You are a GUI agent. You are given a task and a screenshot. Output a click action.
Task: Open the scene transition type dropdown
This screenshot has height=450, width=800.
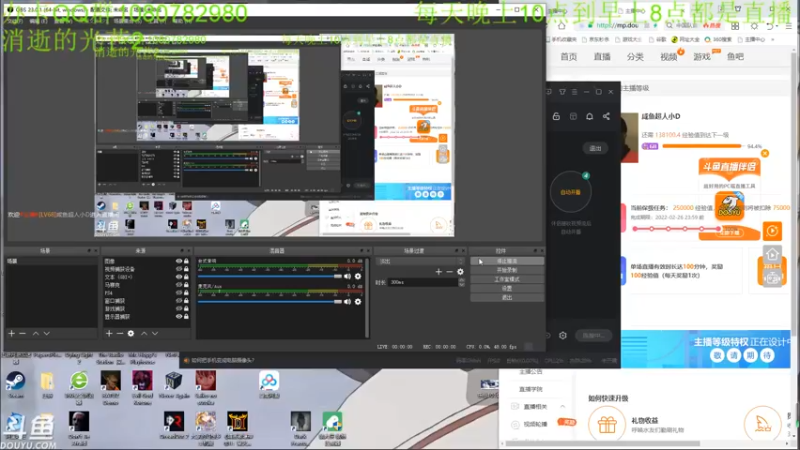[x=420, y=261]
